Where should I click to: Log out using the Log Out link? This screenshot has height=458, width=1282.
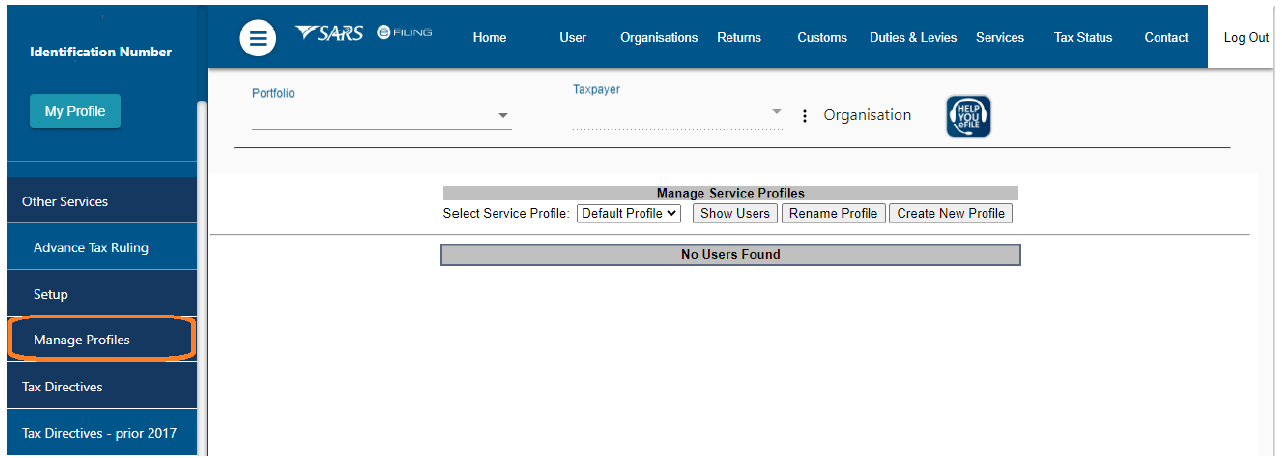[x=1246, y=37]
